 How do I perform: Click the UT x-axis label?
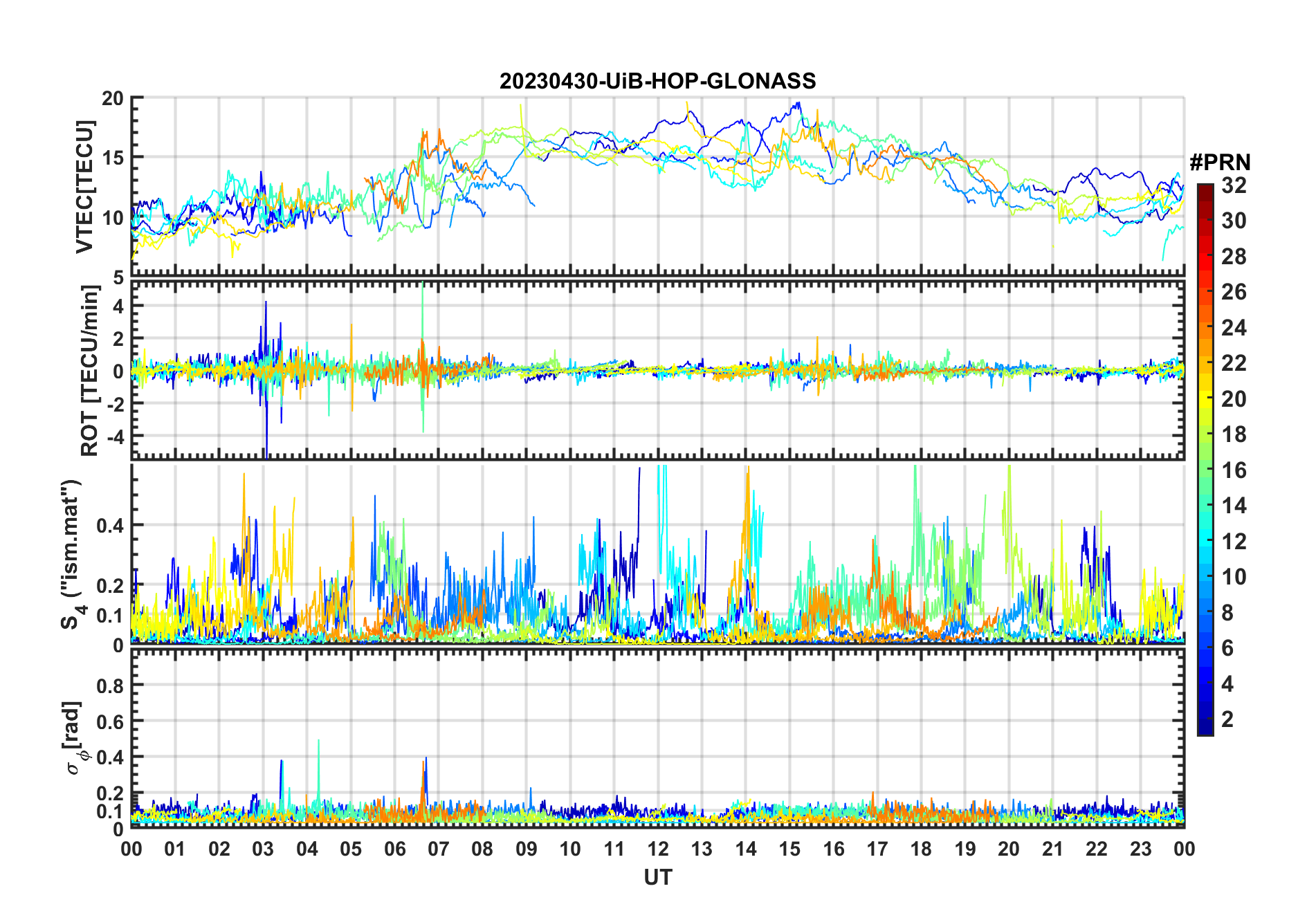tap(657, 878)
